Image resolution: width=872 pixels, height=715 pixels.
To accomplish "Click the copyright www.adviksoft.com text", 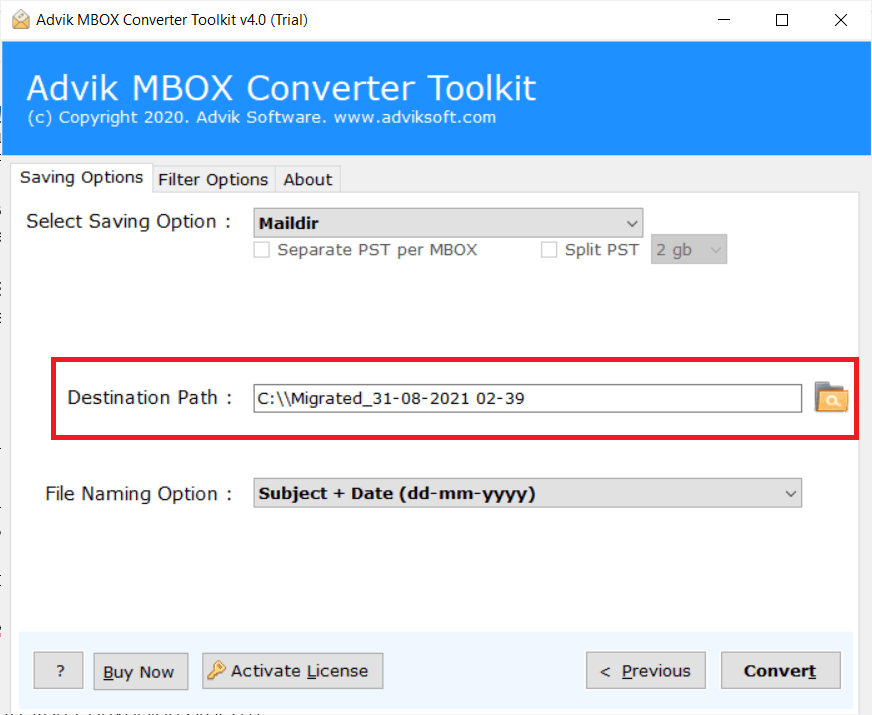I will 262,117.
